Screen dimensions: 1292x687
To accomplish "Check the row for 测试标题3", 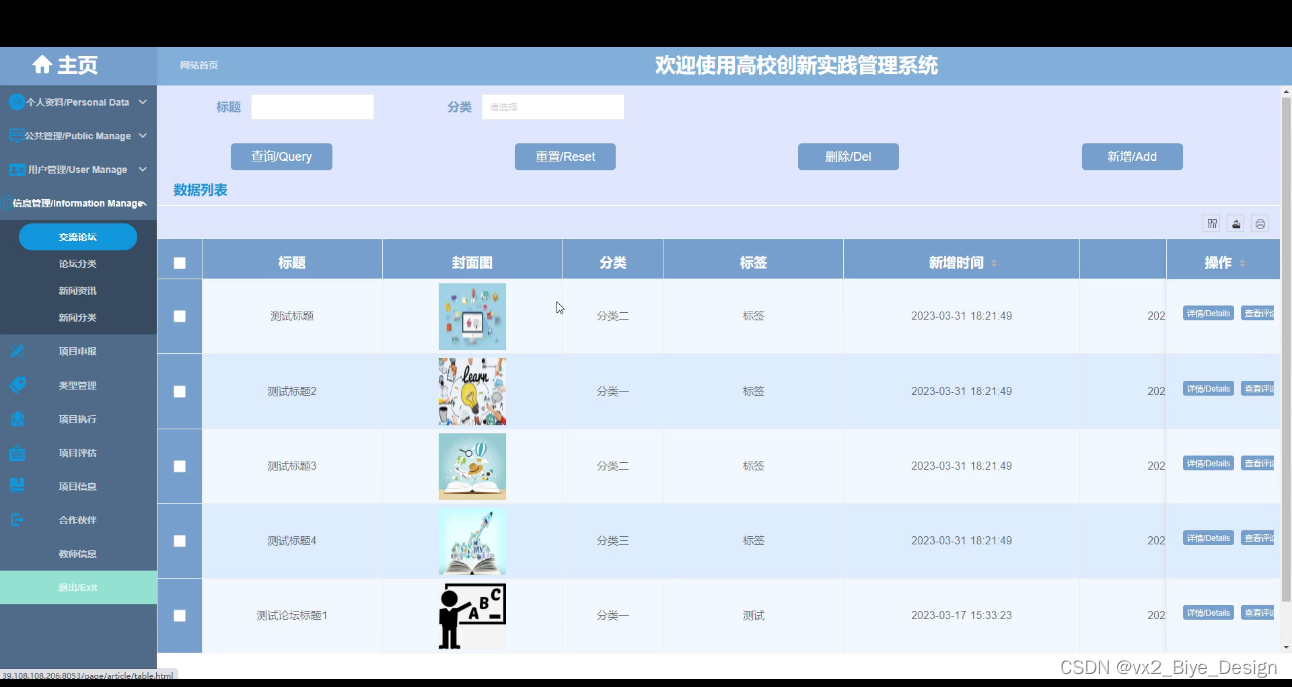I will (x=180, y=466).
